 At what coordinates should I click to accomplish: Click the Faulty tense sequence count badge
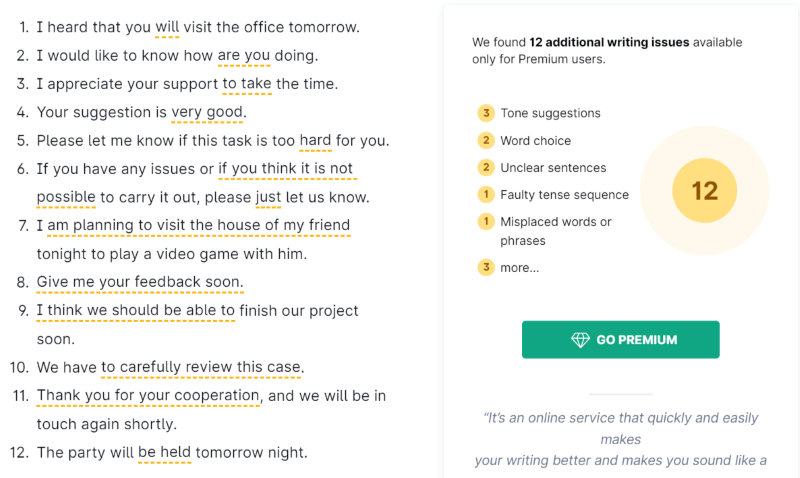click(x=486, y=194)
